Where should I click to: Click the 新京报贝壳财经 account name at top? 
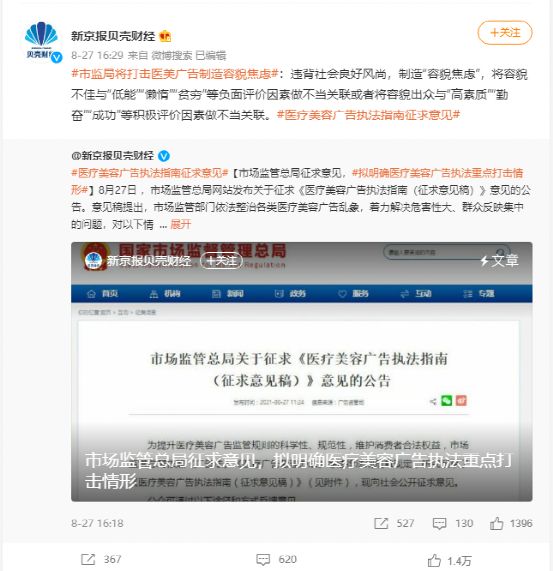pyautogui.click(x=113, y=36)
